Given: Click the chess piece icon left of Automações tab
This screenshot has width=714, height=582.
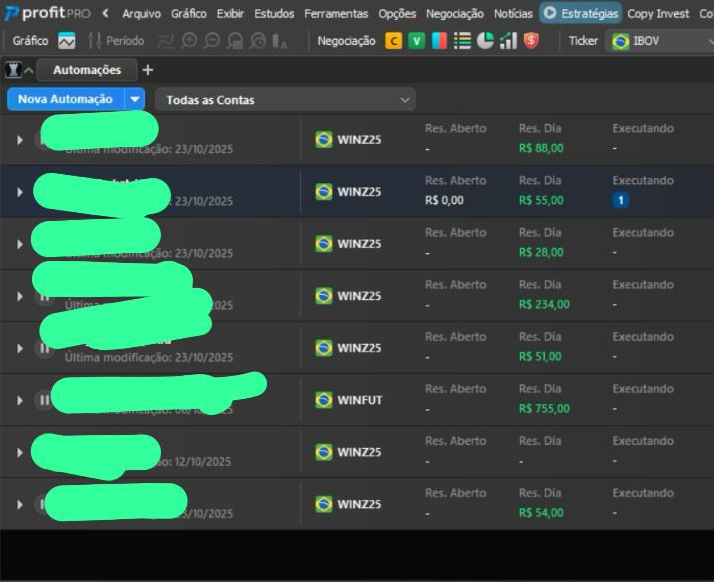Looking at the screenshot, I should point(14,71).
